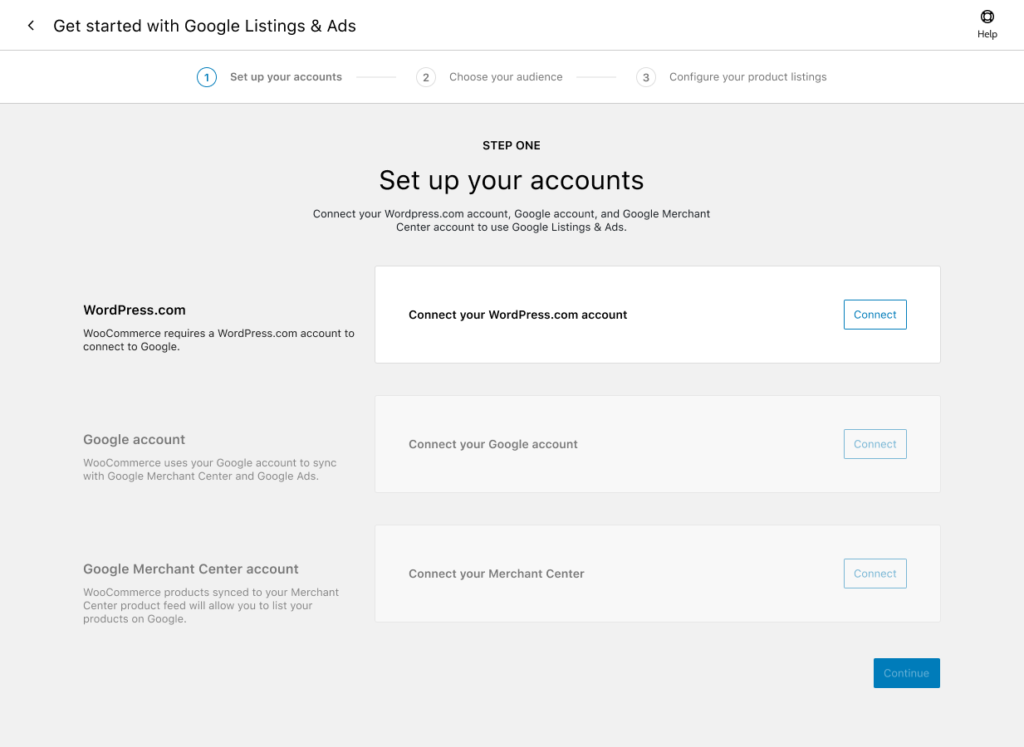Select step 1 circle in stepper
The height and width of the screenshot is (747, 1024).
tap(206, 77)
